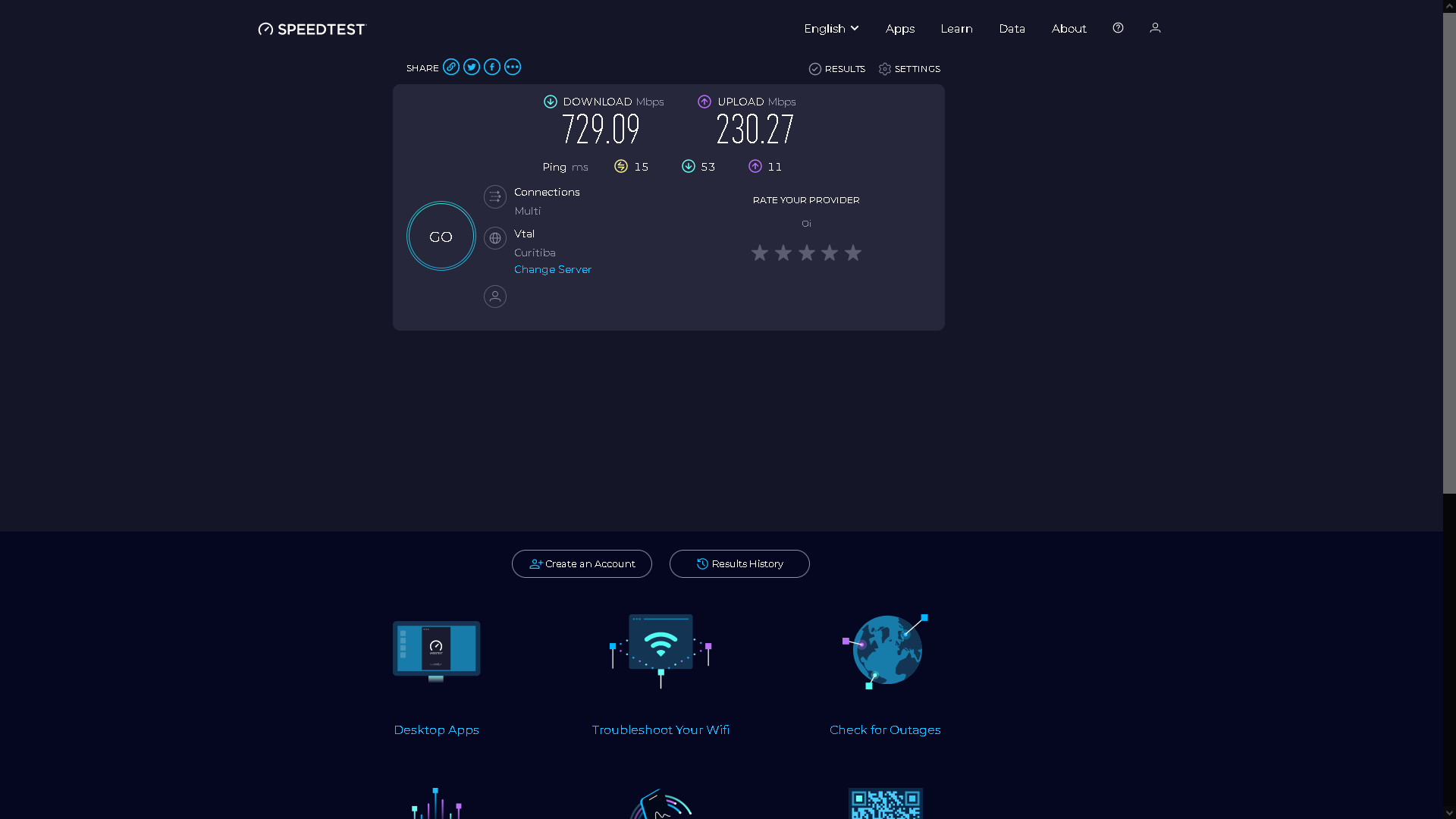Rate provider five stars

(853, 253)
